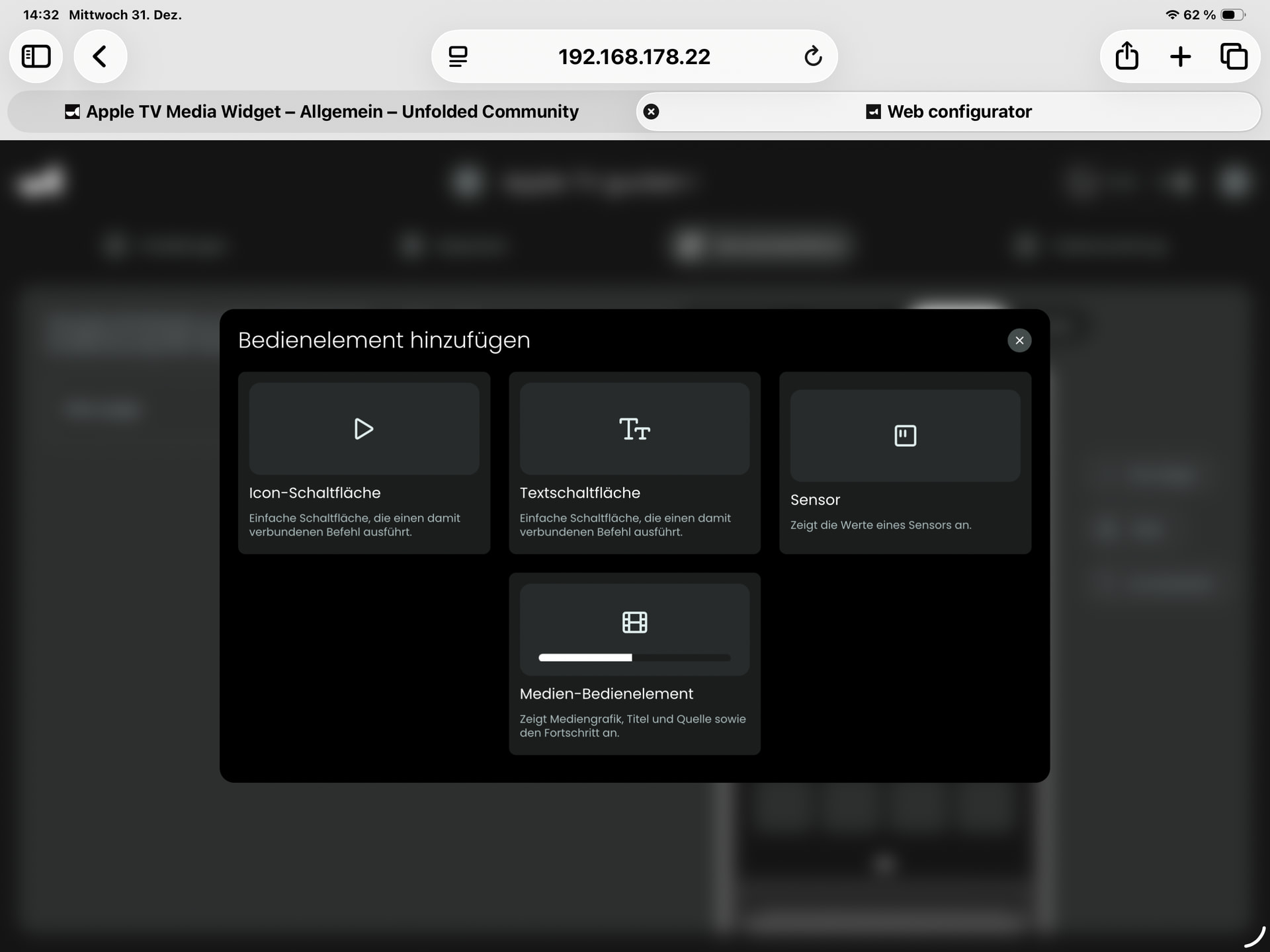Switch to Apple TV Media Widget tab
This screenshot has width=1270, height=952.
pyautogui.click(x=321, y=112)
